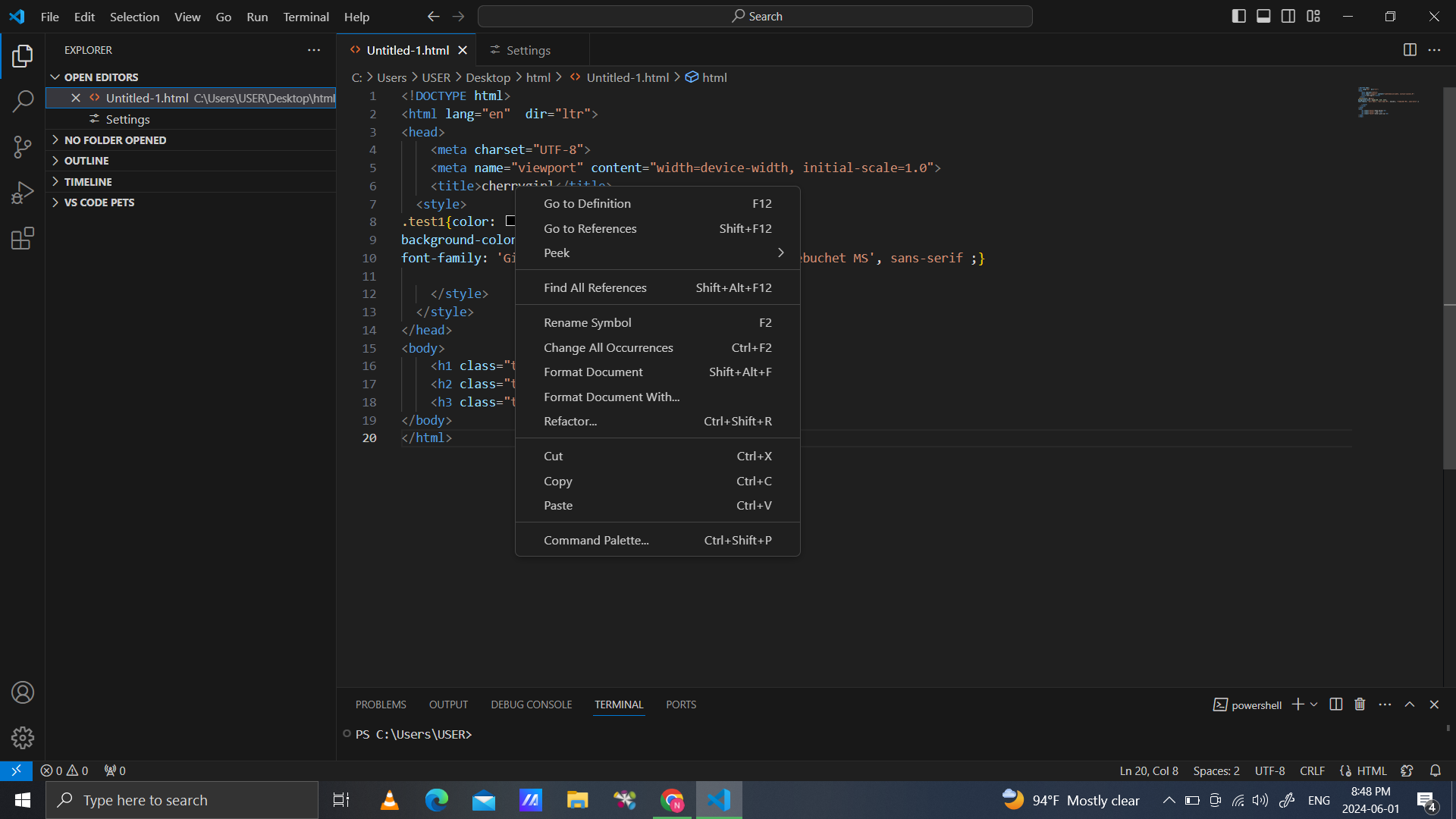Screen dimensions: 1456x819
Task: Close the Untitled-1.html editor tab
Action: 463,50
